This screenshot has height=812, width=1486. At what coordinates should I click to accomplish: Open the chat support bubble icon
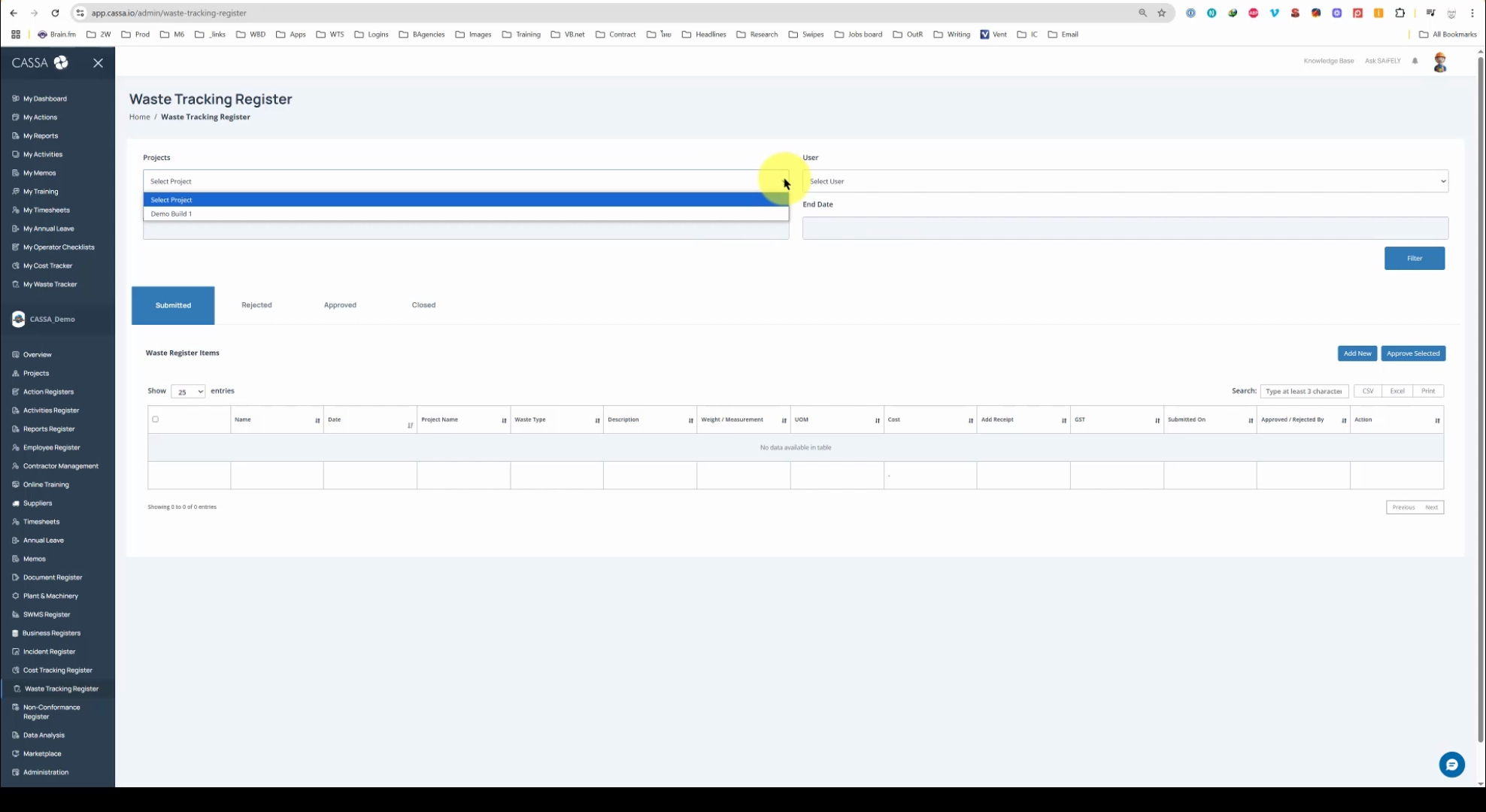[1451, 765]
